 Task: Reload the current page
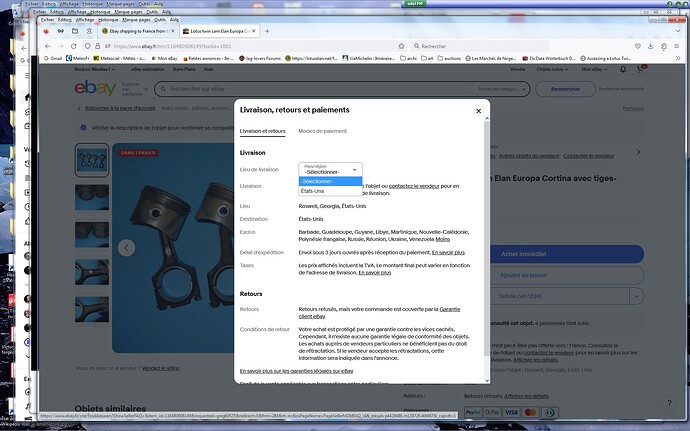pos(73,46)
